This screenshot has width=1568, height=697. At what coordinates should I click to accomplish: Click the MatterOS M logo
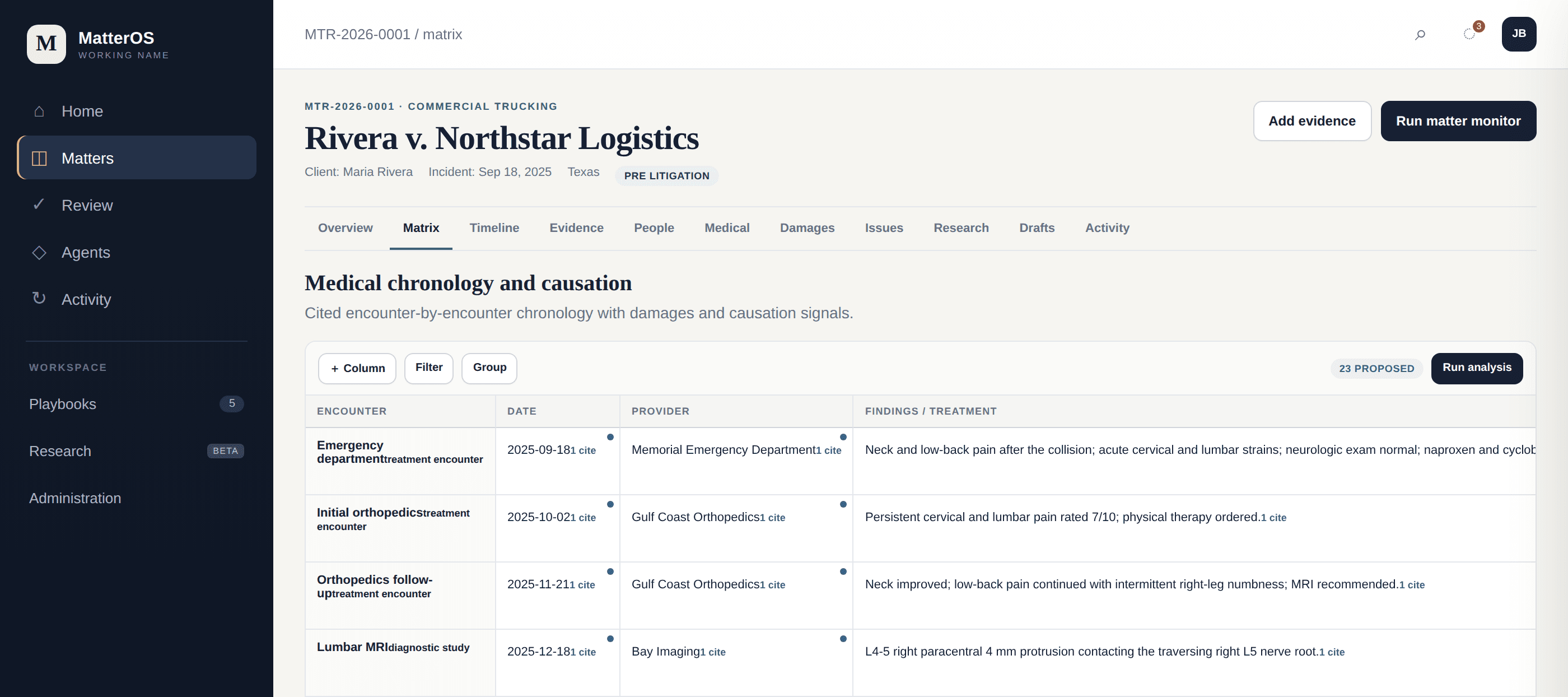pyautogui.click(x=46, y=44)
